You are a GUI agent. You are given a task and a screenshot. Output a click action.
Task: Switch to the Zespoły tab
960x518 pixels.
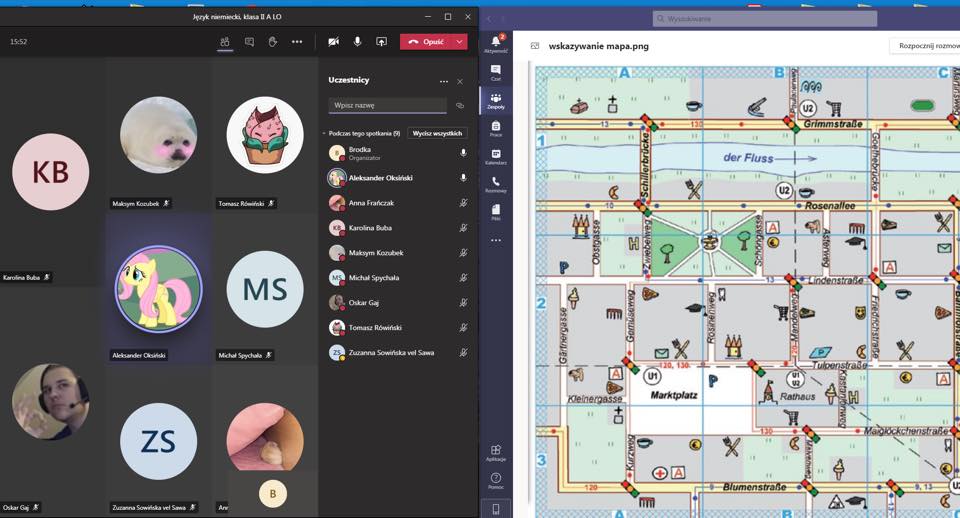(496, 100)
